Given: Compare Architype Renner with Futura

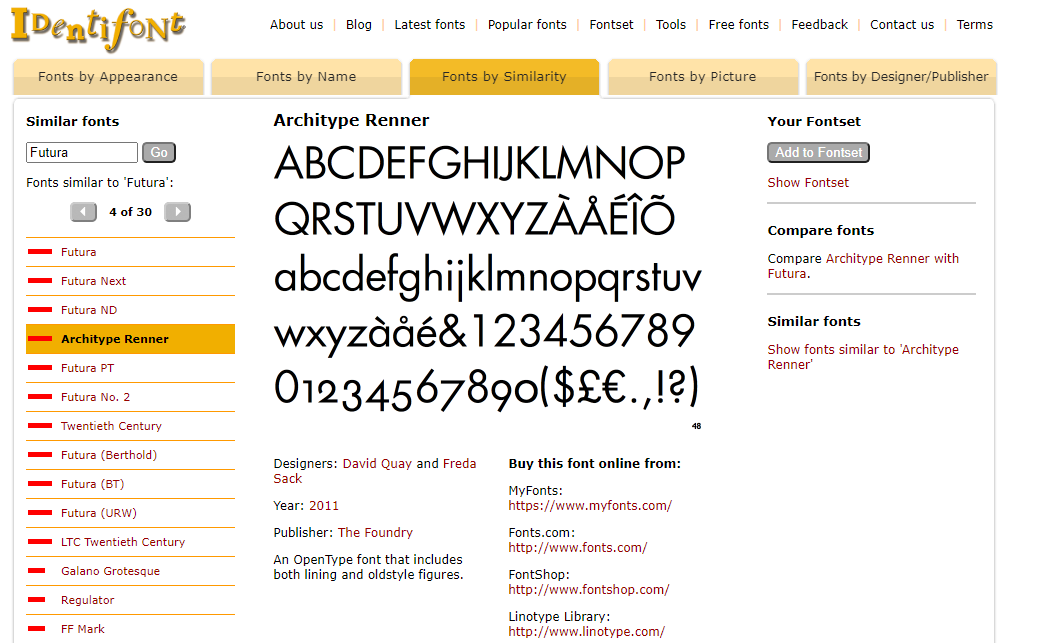Looking at the screenshot, I should [863, 266].
